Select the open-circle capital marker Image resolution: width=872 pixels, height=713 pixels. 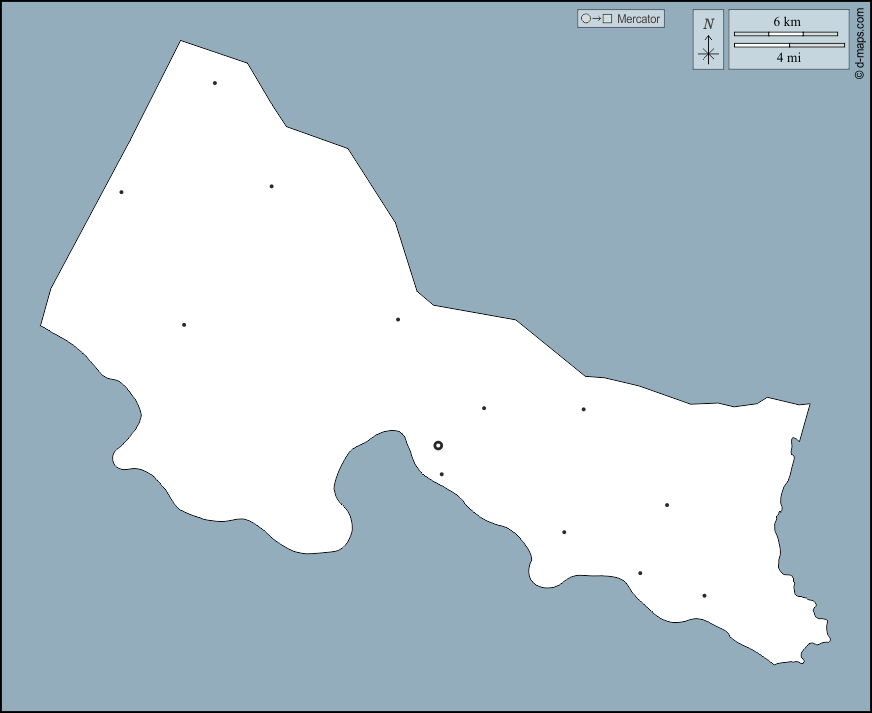point(438,445)
